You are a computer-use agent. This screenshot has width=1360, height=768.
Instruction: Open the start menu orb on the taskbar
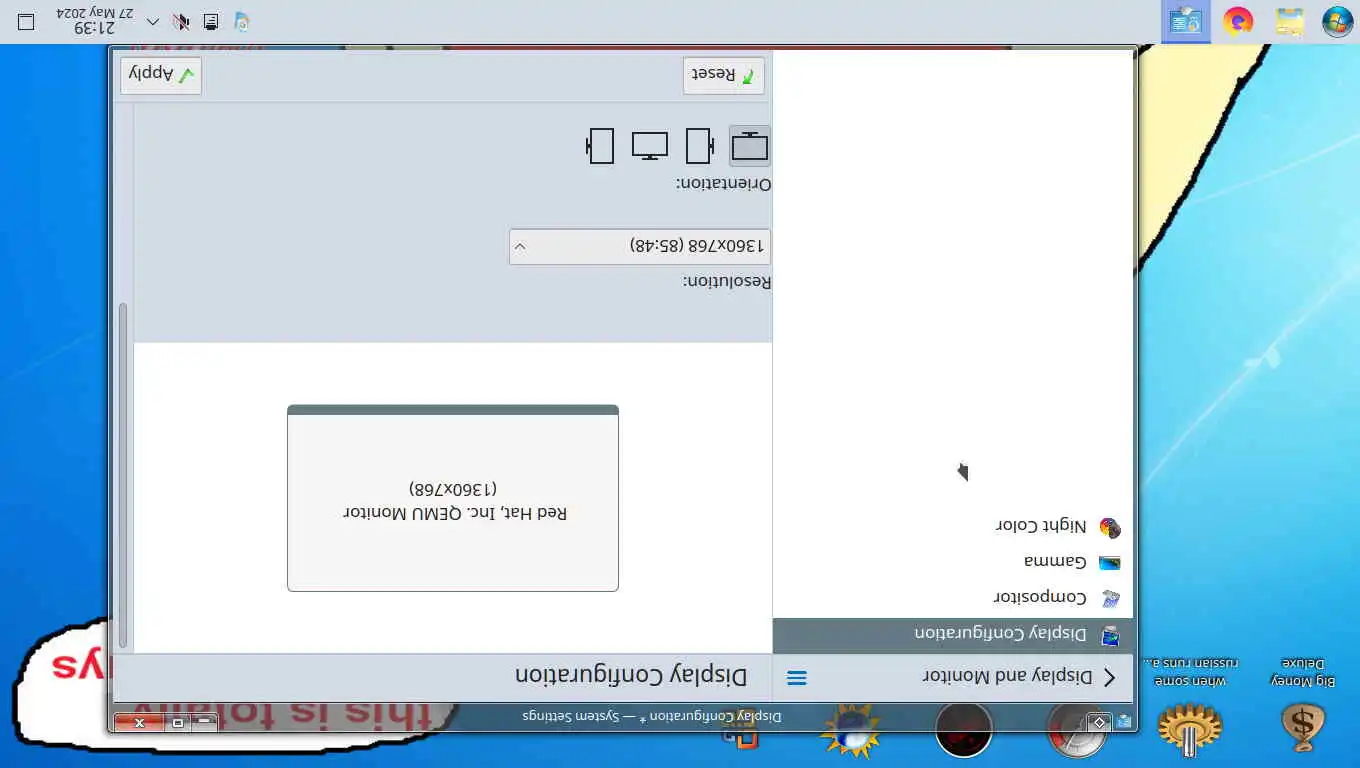click(x=1337, y=21)
